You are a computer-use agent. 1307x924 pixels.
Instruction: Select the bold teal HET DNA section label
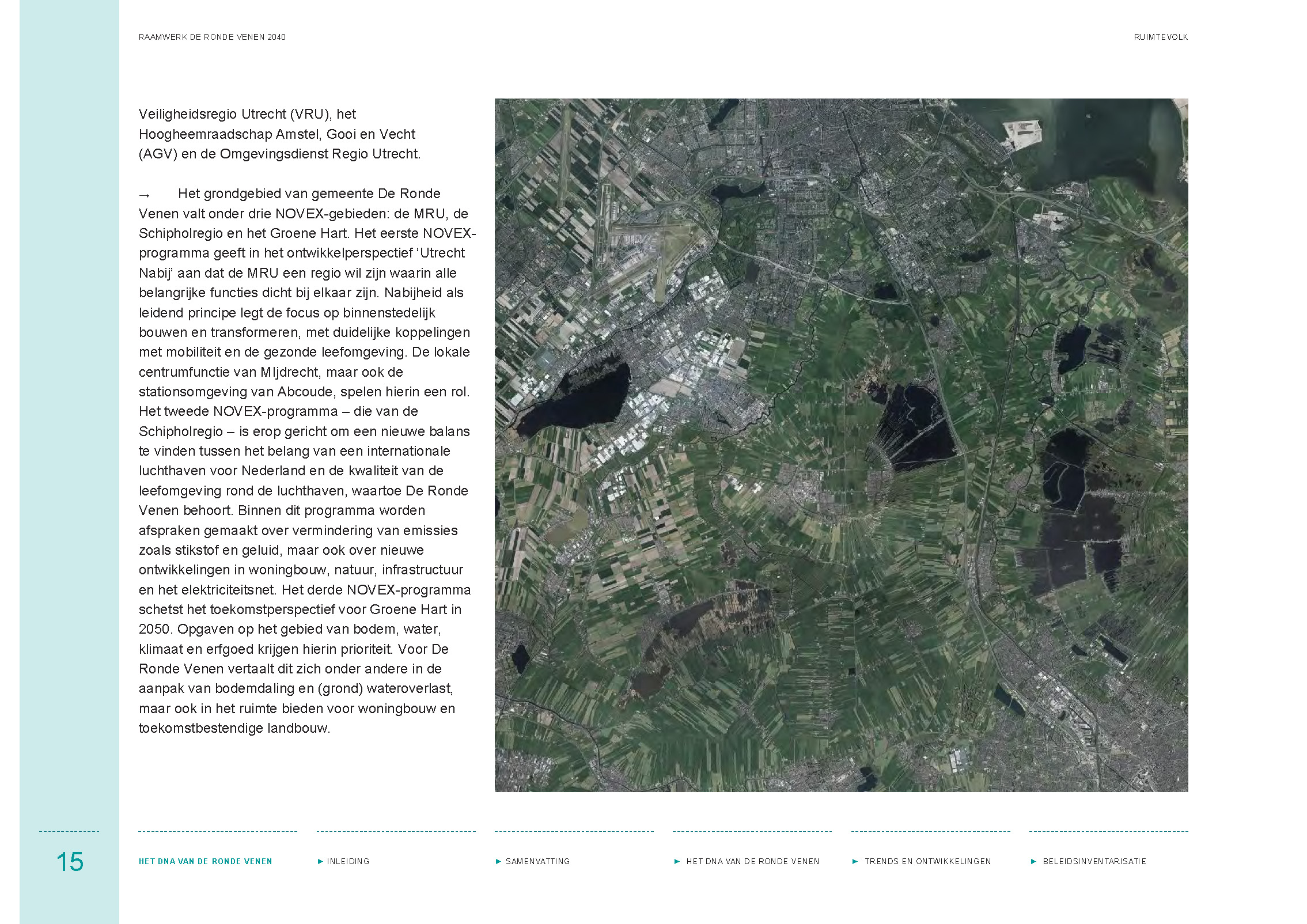point(206,862)
